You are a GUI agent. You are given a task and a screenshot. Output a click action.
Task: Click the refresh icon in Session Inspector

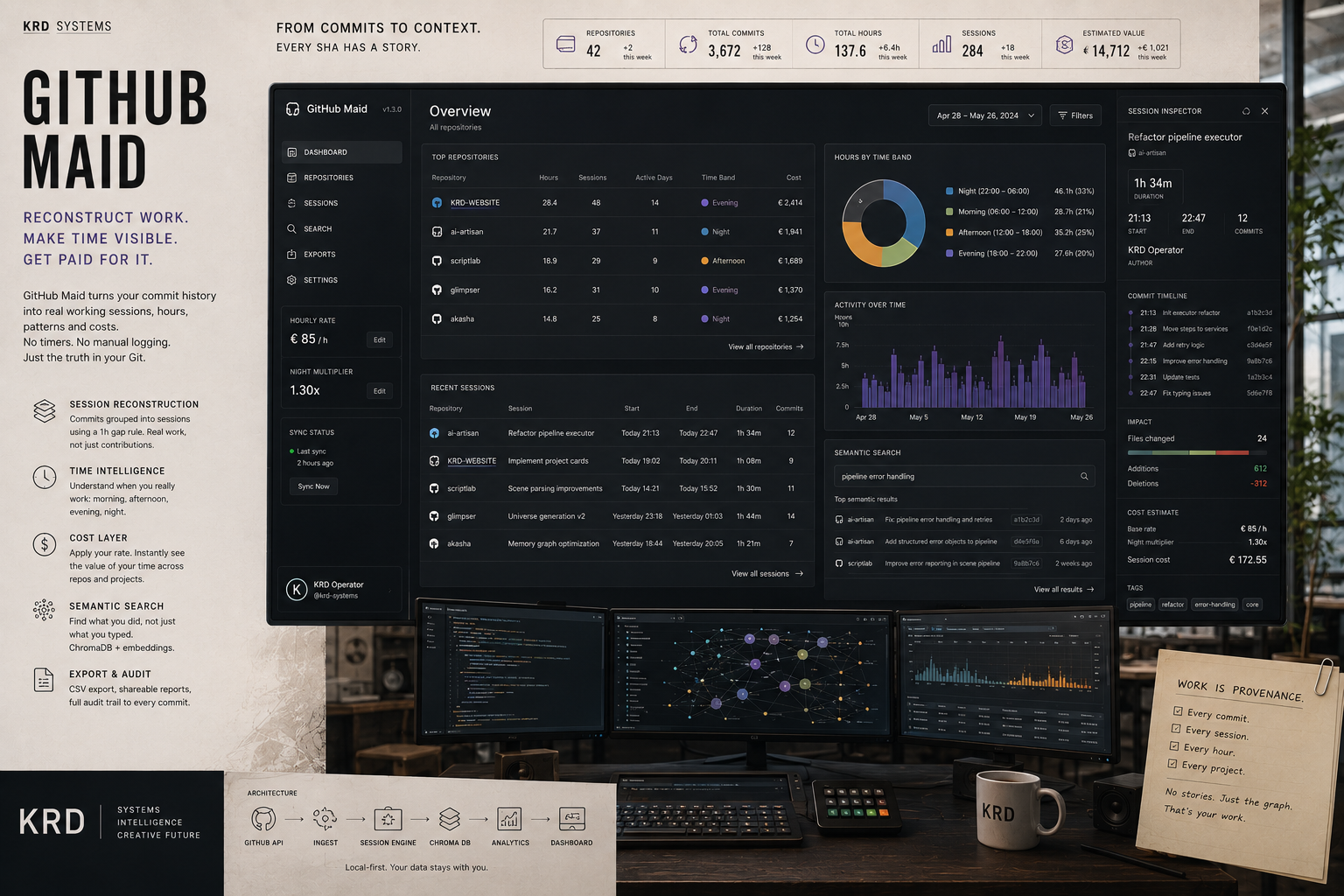(x=1246, y=111)
